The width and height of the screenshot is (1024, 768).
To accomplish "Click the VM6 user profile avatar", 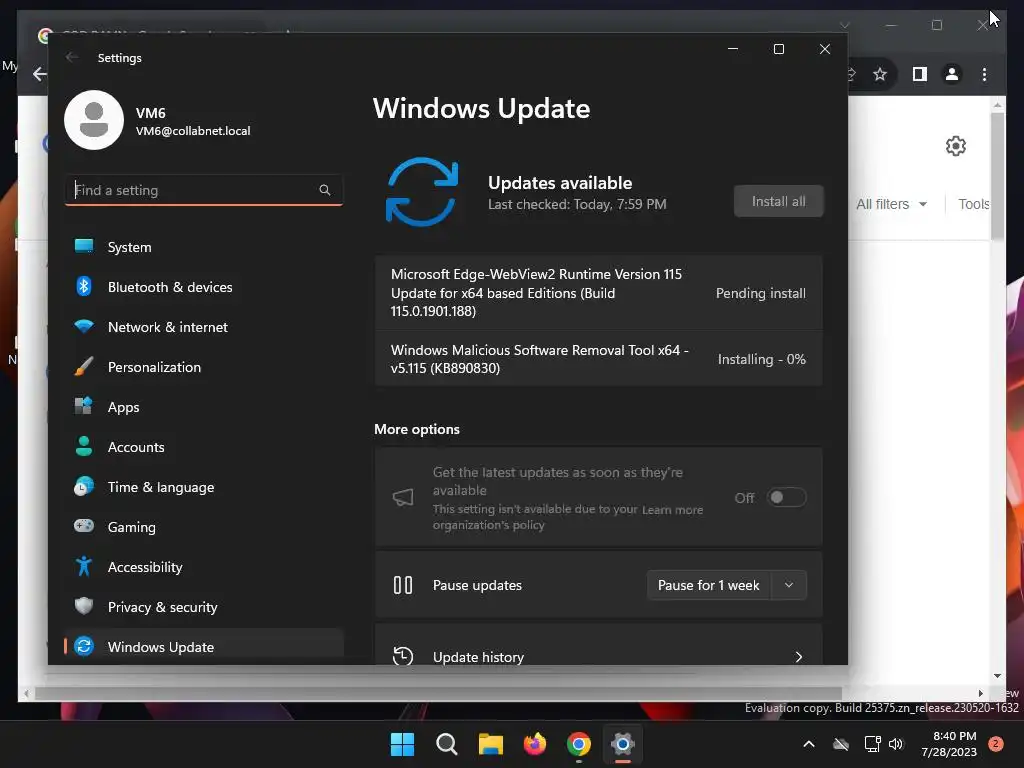I will point(94,120).
